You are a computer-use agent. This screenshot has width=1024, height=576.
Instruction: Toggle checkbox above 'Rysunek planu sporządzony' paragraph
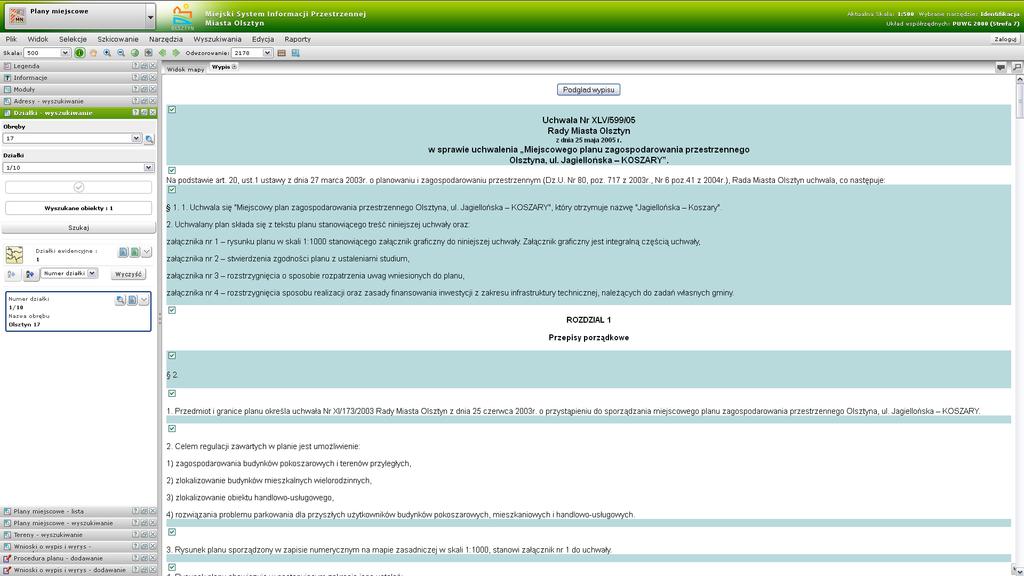point(172,532)
